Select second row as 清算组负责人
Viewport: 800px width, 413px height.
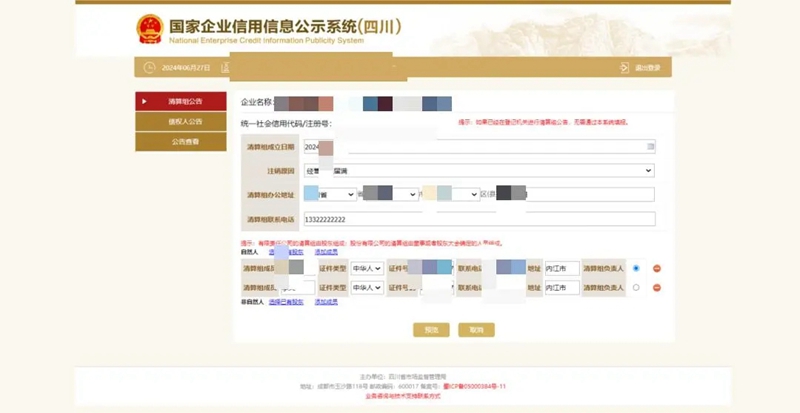click(x=636, y=288)
